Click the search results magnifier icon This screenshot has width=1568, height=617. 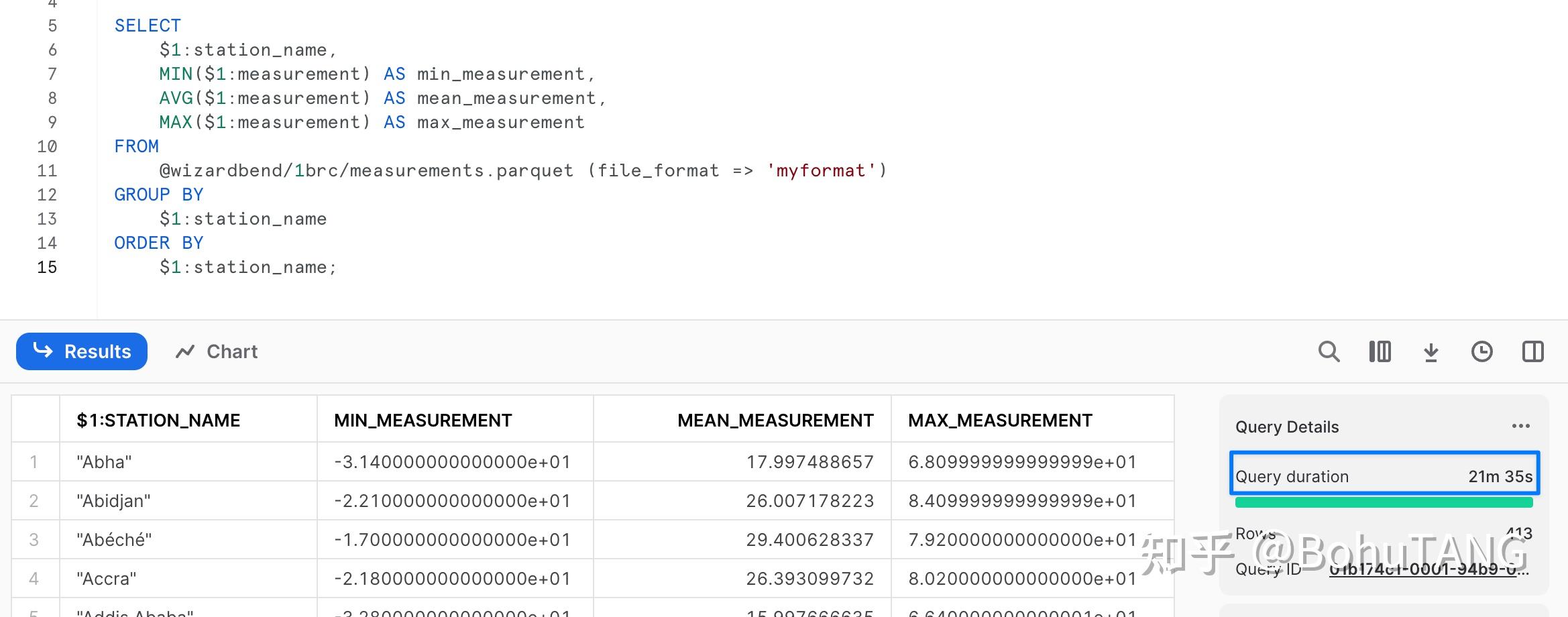point(1329,351)
